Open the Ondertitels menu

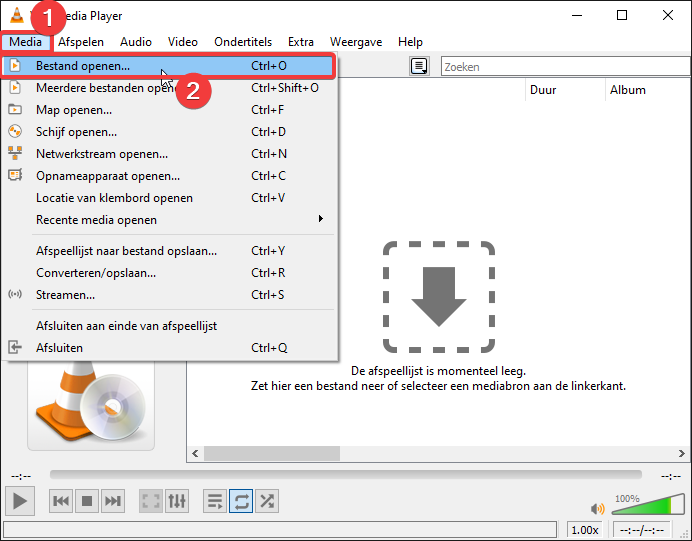(x=243, y=42)
